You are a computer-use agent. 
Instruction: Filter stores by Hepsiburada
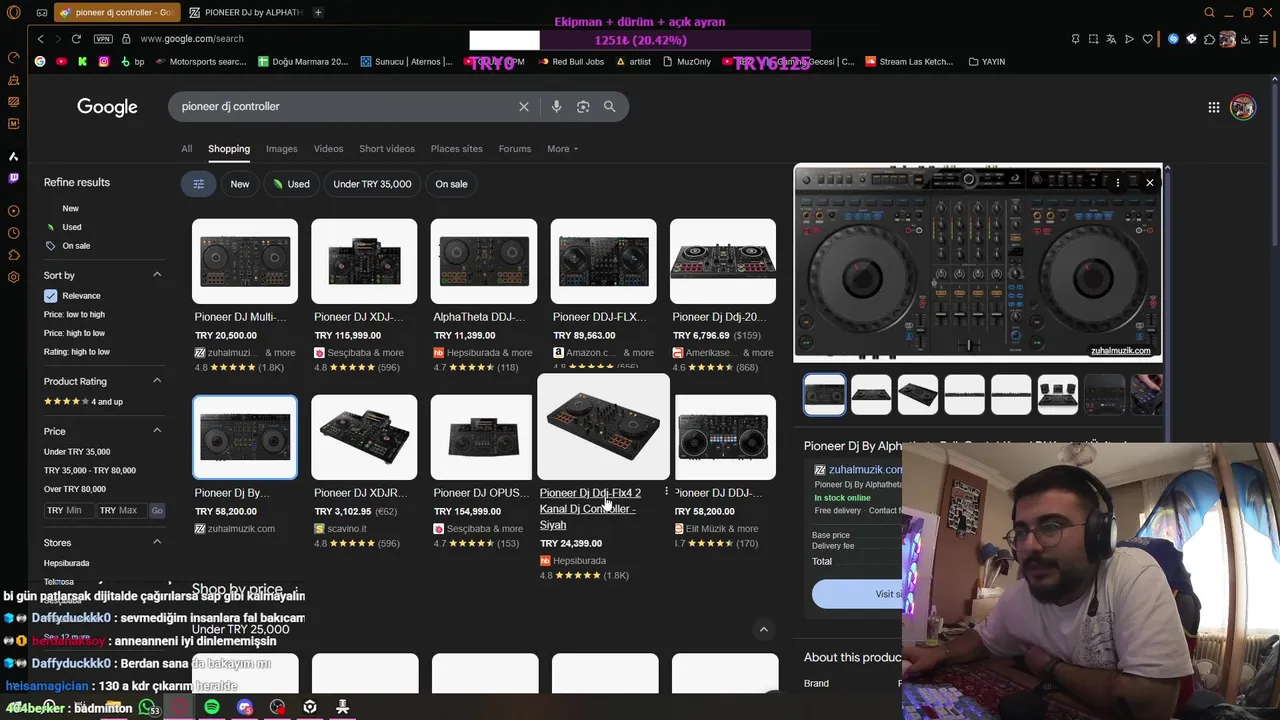click(66, 563)
